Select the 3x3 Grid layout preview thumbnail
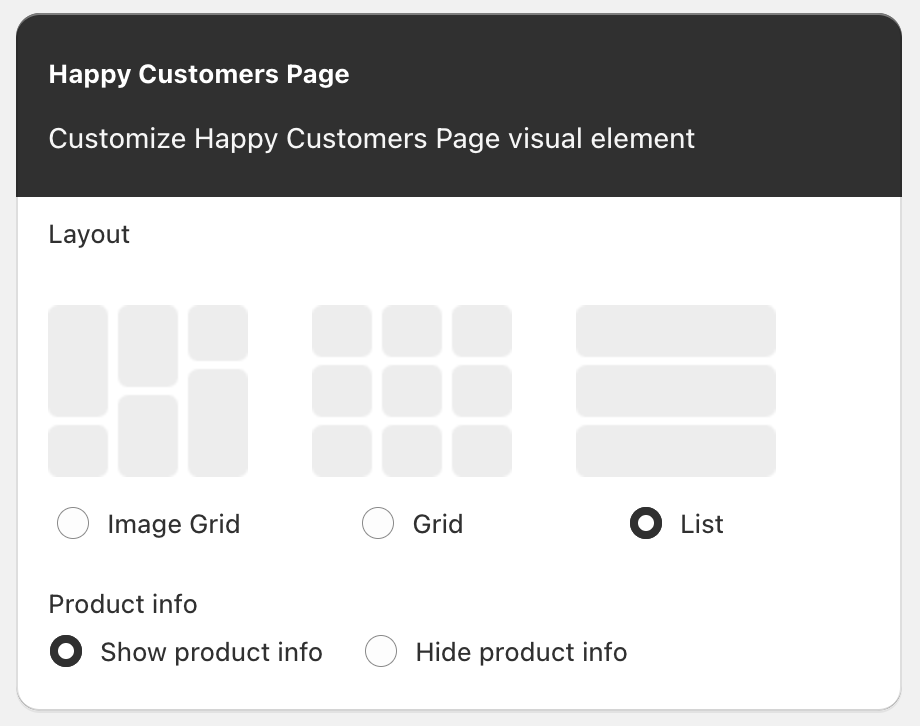 click(x=411, y=391)
